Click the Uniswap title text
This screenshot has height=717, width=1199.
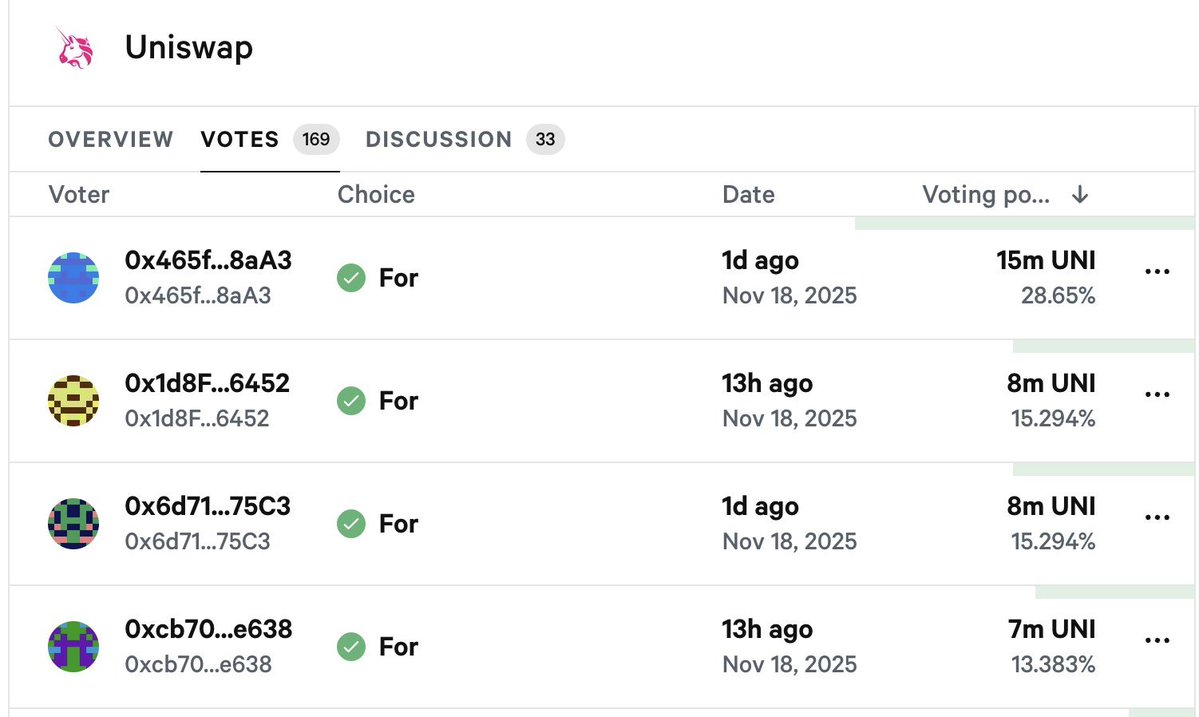pos(189,48)
